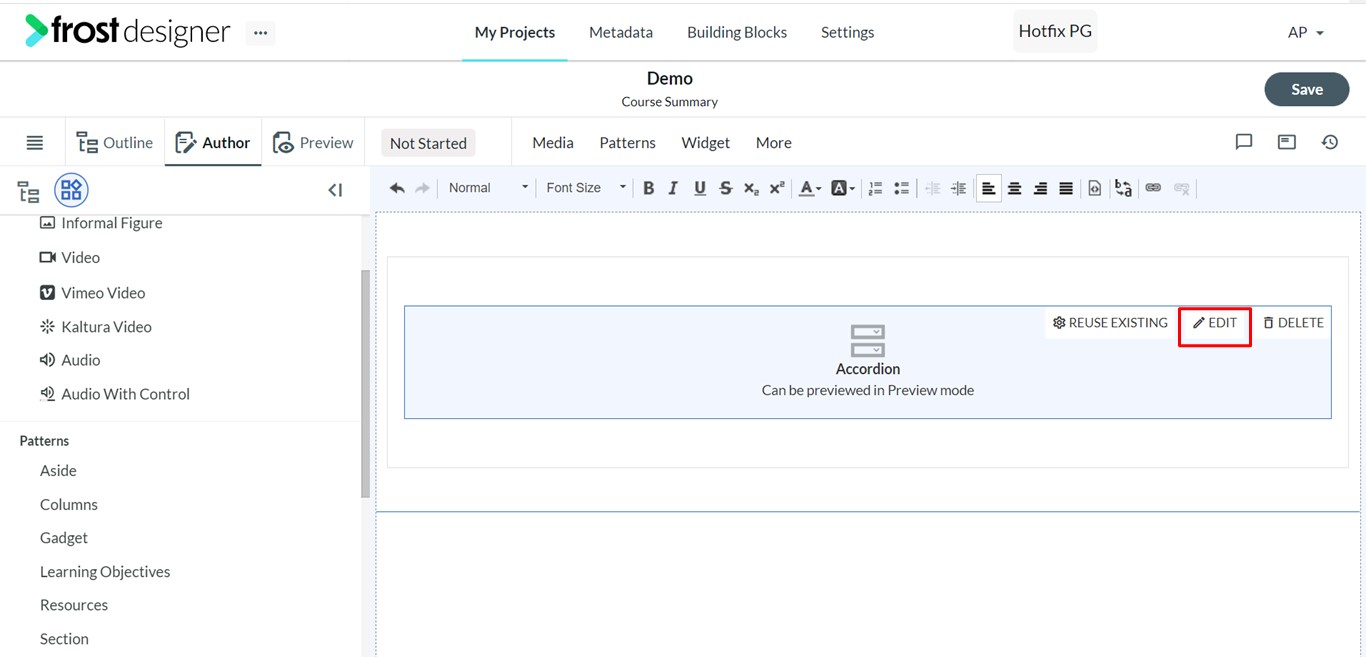Click the undo arrow in editor toolbar
Viewport: 1366px width, 657px height.
point(397,188)
